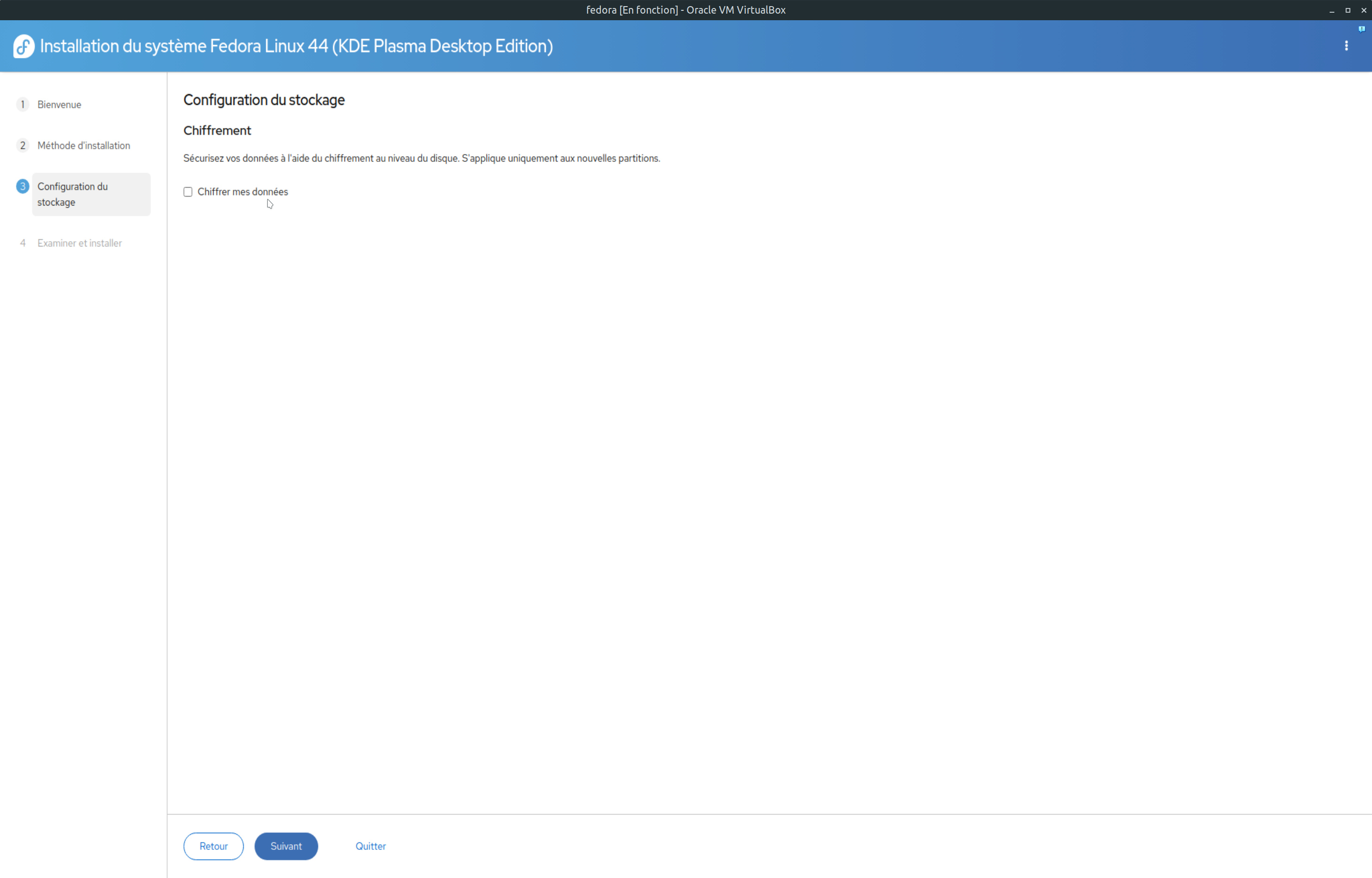Image resolution: width=1372 pixels, height=878 pixels.
Task: Maximize the VirtualBox window
Action: (x=1348, y=10)
